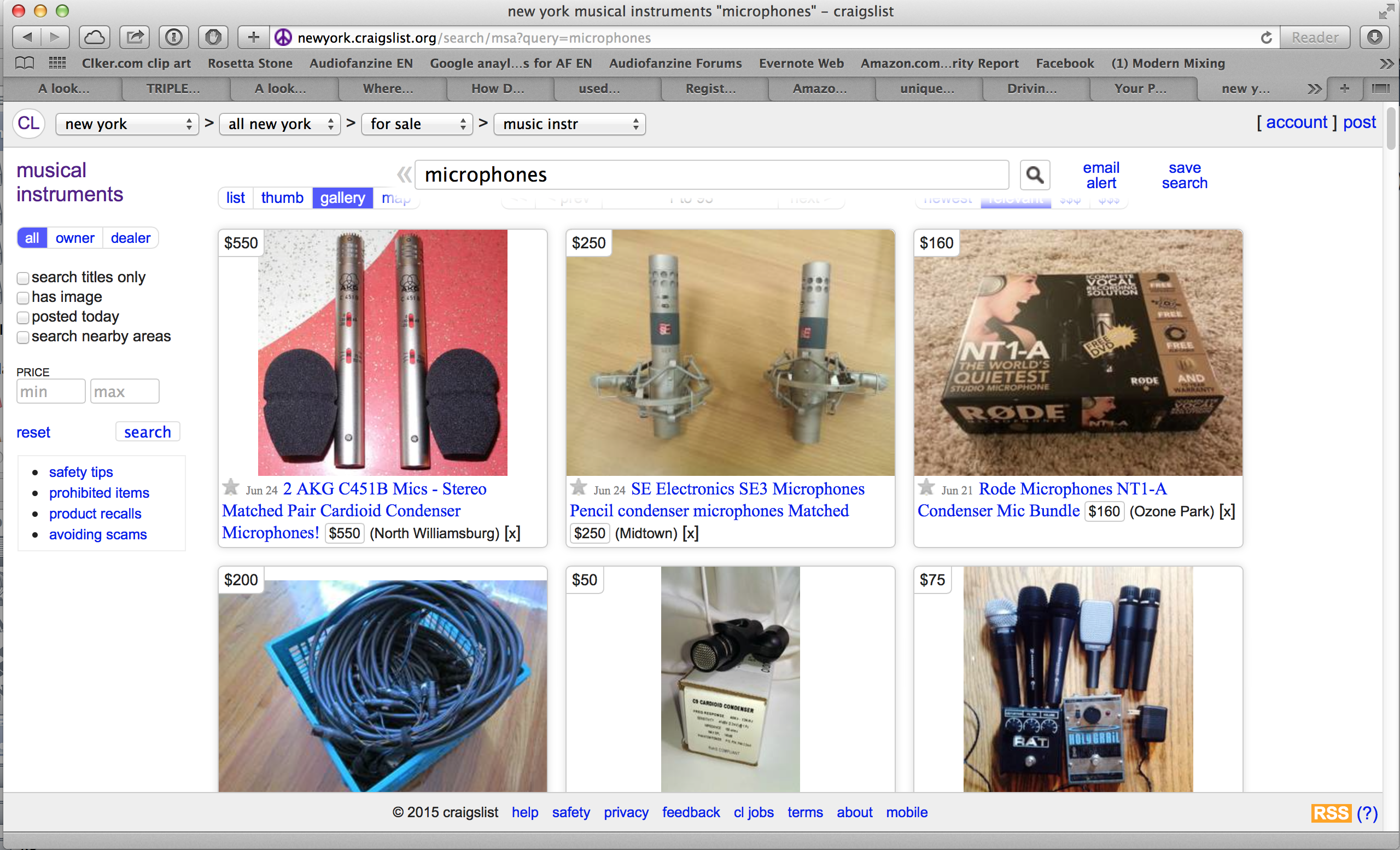Open the Top Sites grid icon
The width and height of the screenshot is (1400, 850).
[x=57, y=63]
